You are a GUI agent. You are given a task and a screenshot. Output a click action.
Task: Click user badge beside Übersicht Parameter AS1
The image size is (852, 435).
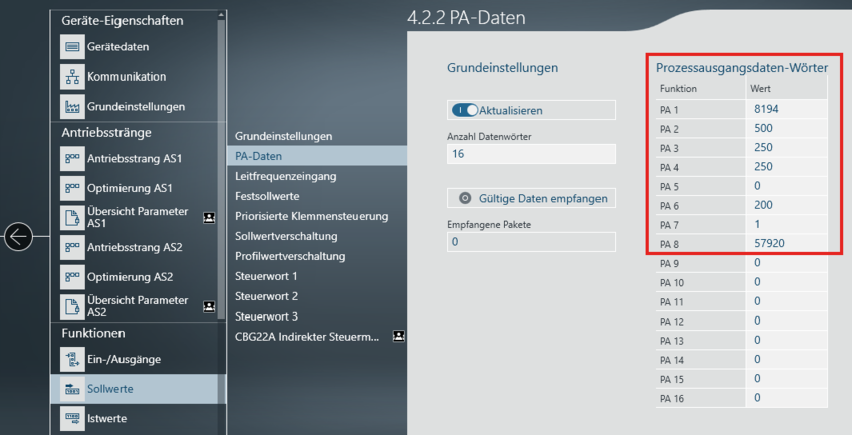pos(209,216)
